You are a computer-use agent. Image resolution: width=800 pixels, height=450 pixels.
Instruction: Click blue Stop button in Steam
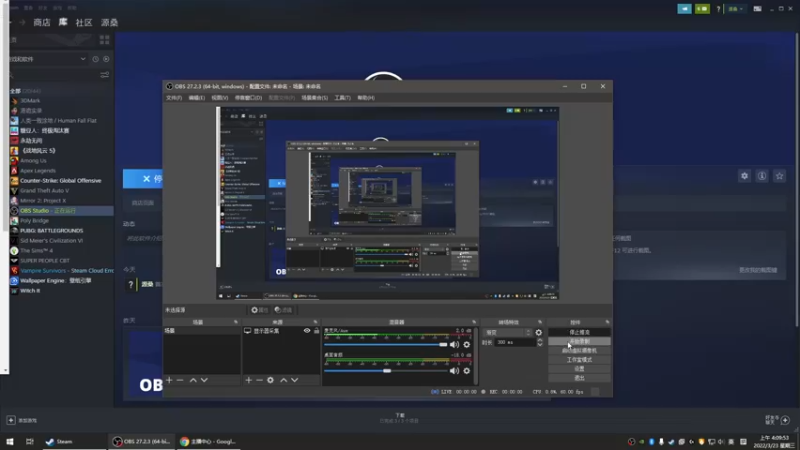(x=143, y=179)
